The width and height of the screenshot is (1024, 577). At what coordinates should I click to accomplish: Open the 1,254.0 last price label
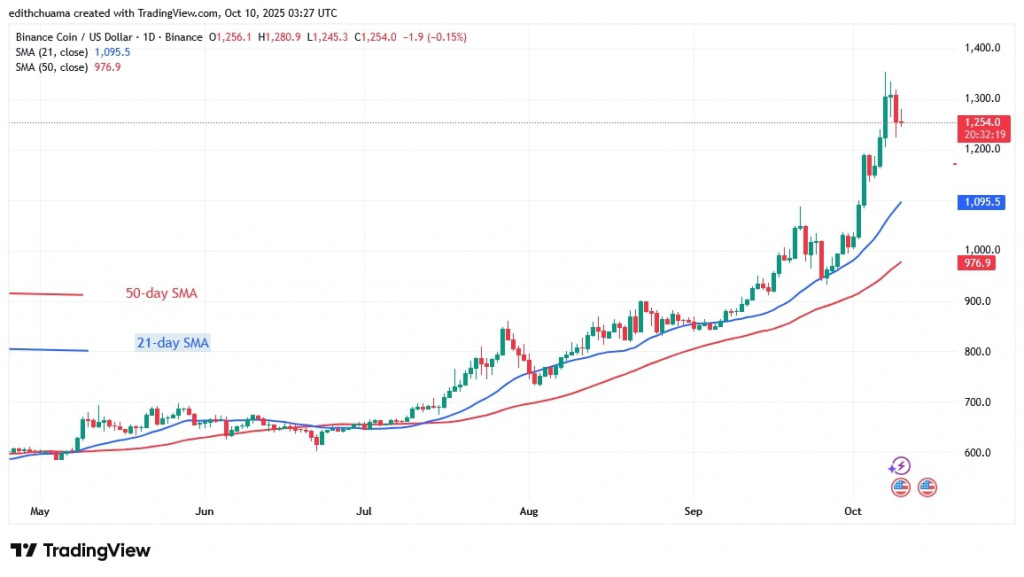click(984, 123)
